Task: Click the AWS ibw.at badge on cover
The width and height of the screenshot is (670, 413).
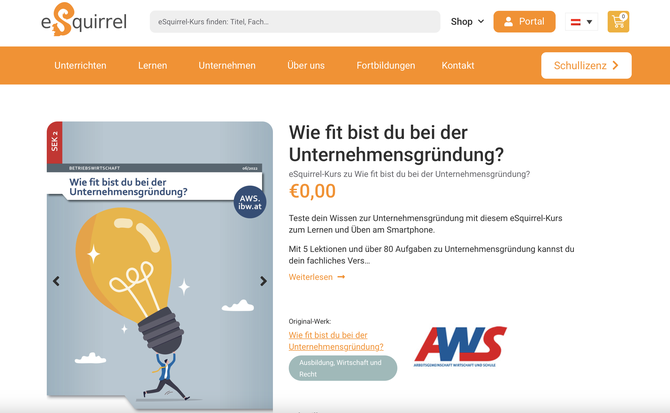Action: [250, 202]
